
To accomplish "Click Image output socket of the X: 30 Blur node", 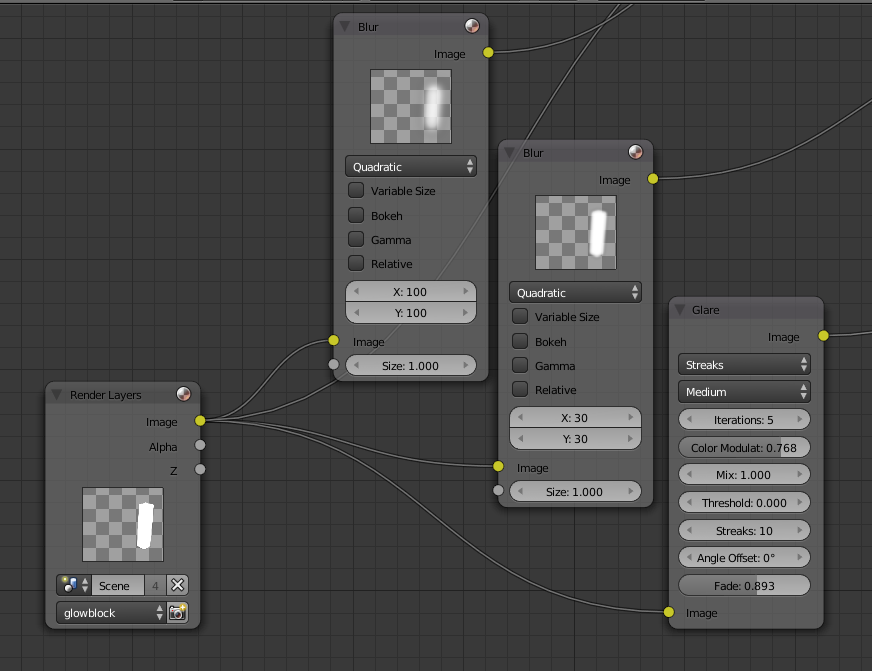I will tap(653, 178).
